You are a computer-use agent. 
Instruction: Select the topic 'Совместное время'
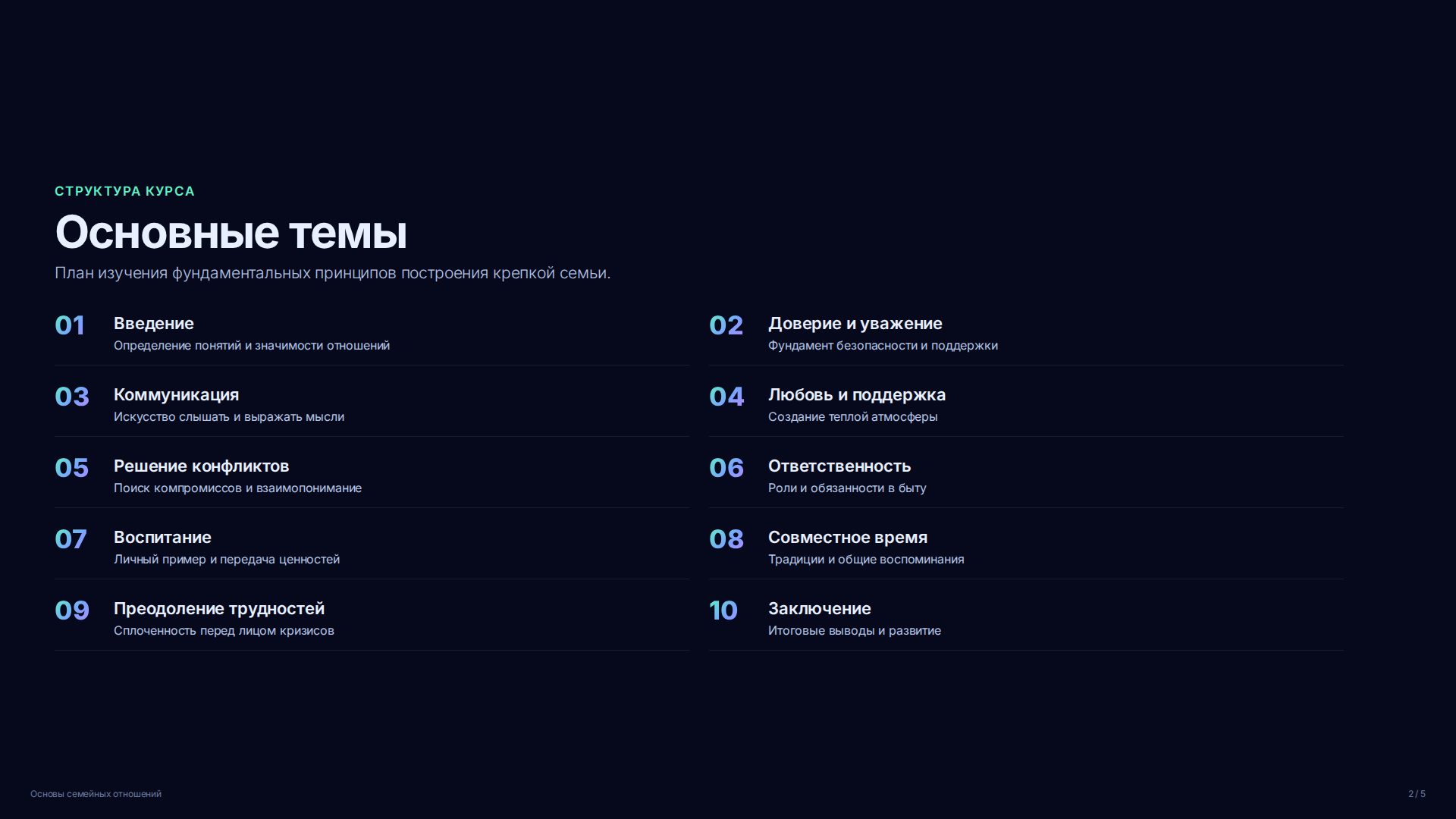click(848, 538)
